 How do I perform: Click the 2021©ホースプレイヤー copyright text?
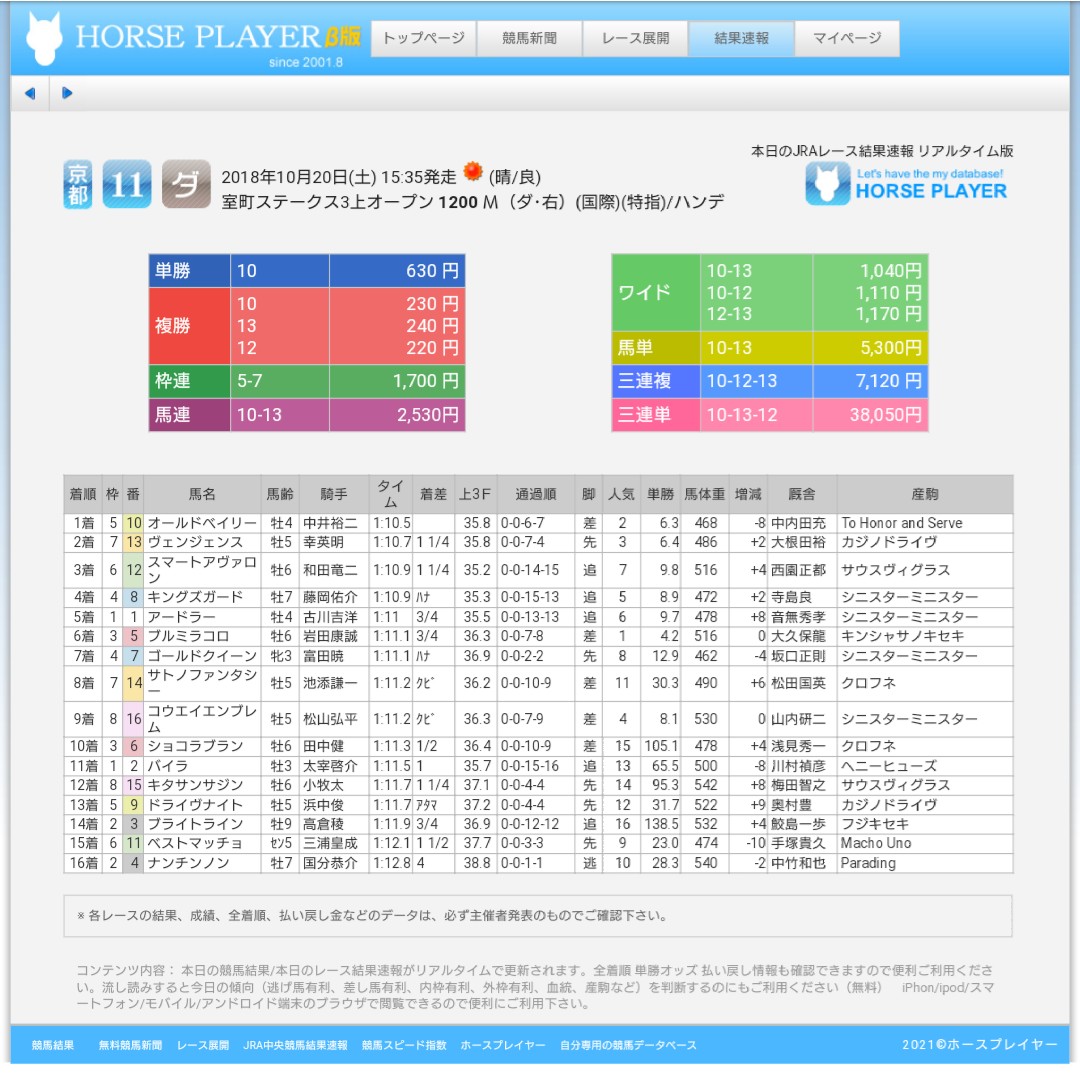pos(979,1045)
